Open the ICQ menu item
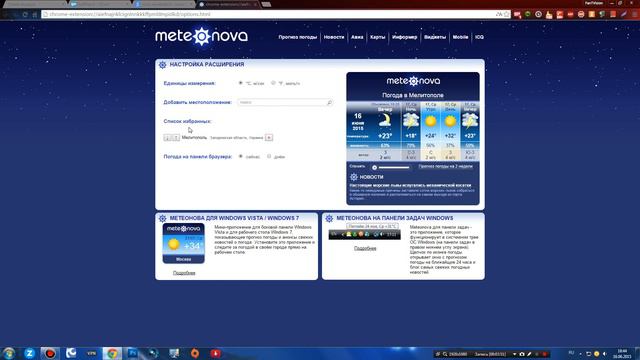 (x=479, y=37)
